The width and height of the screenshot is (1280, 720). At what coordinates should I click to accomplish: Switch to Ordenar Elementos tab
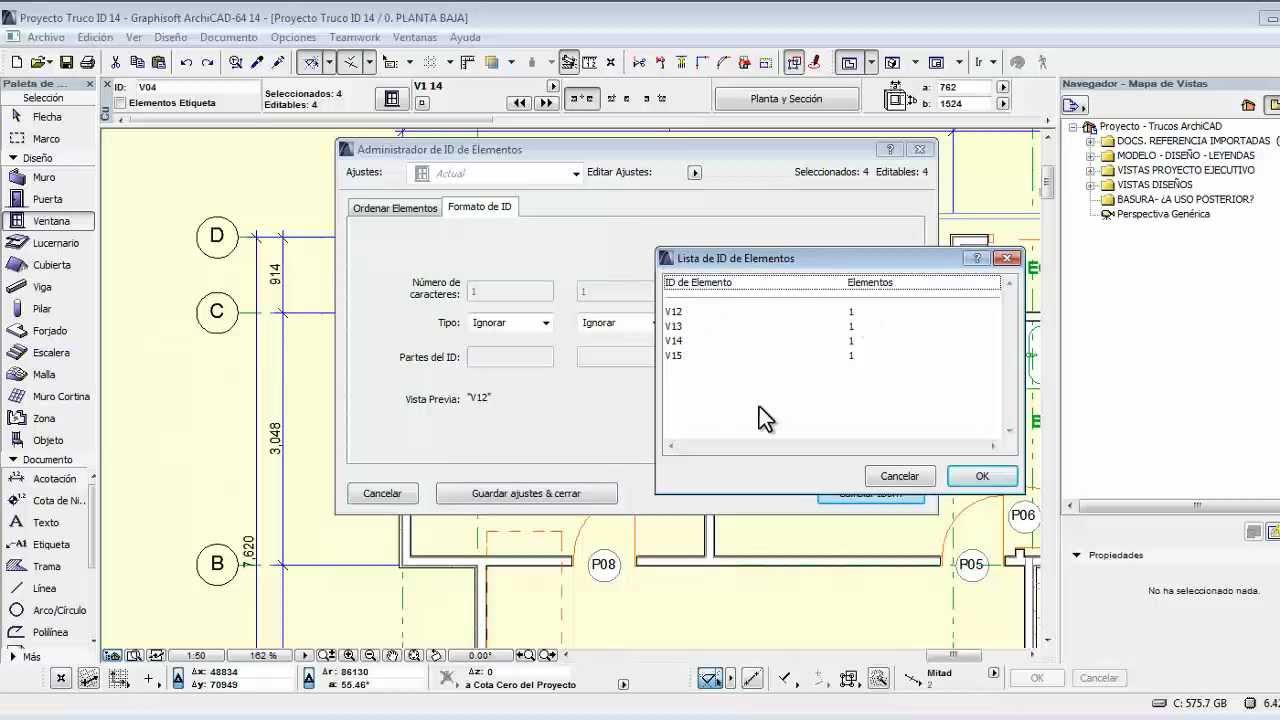click(395, 208)
